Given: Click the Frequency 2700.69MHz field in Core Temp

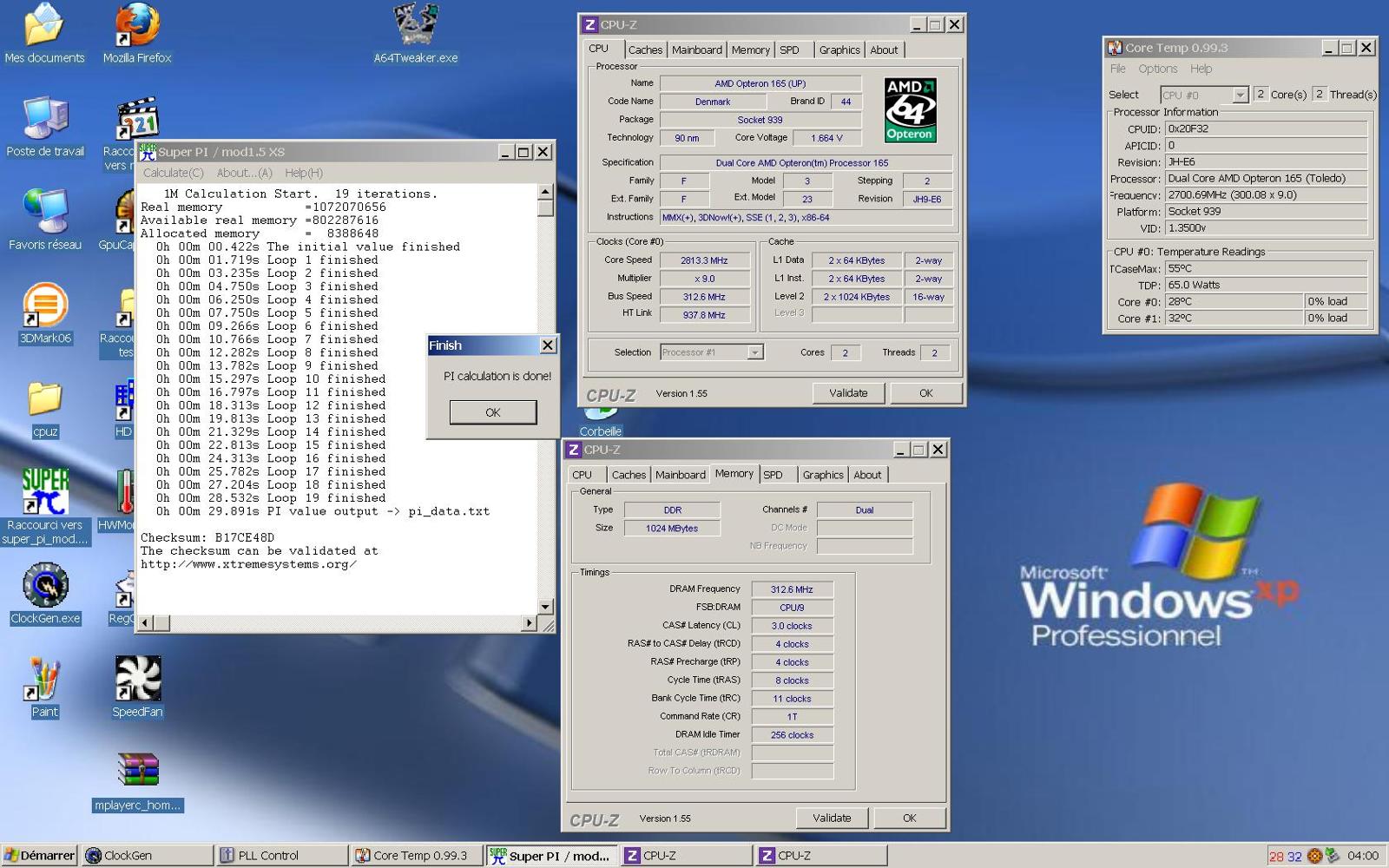Looking at the screenshot, I should tap(1267, 195).
